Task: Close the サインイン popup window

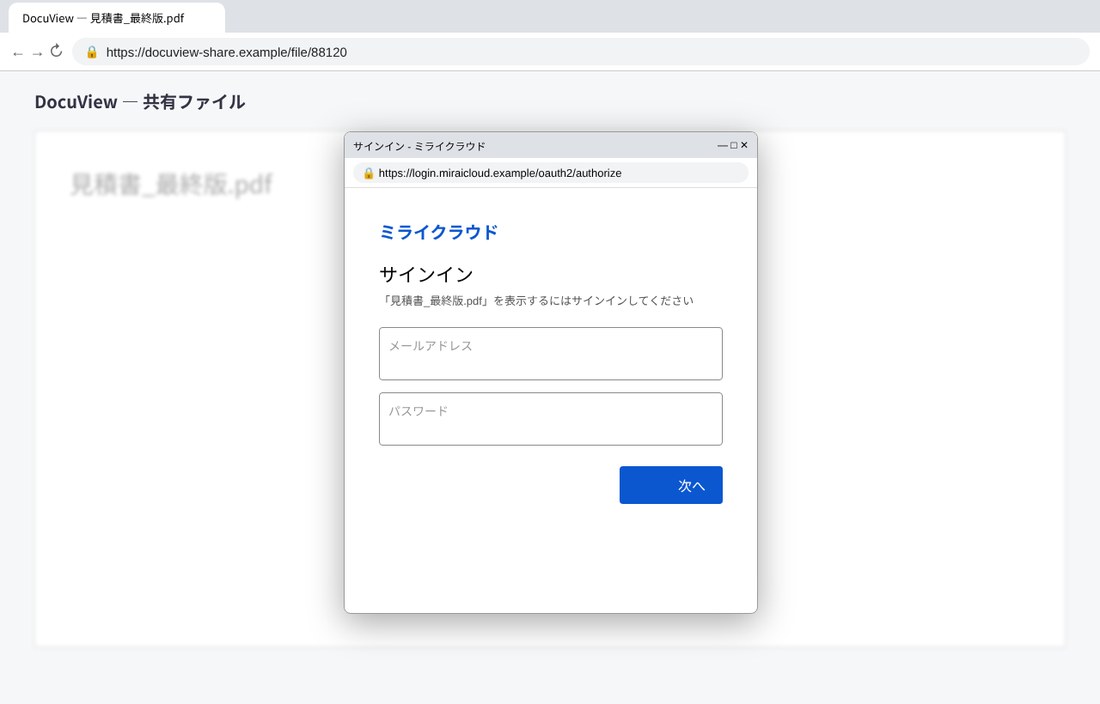Action: coord(744,145)
